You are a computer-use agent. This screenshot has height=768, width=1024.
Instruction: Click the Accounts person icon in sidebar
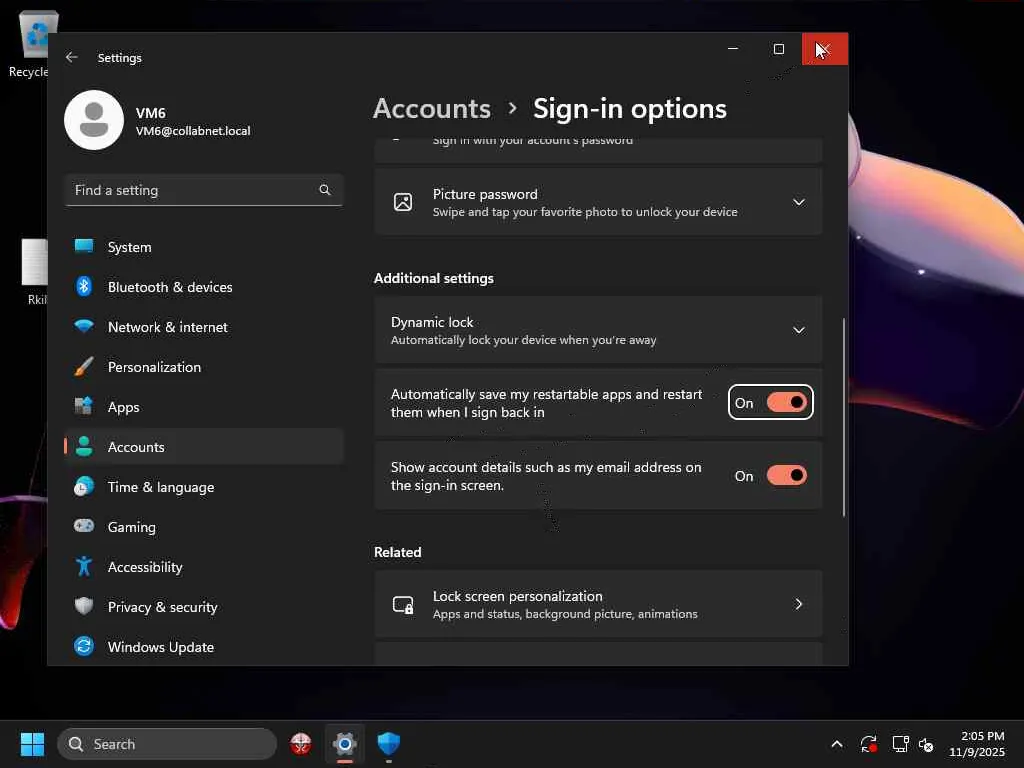coord(84,446)
